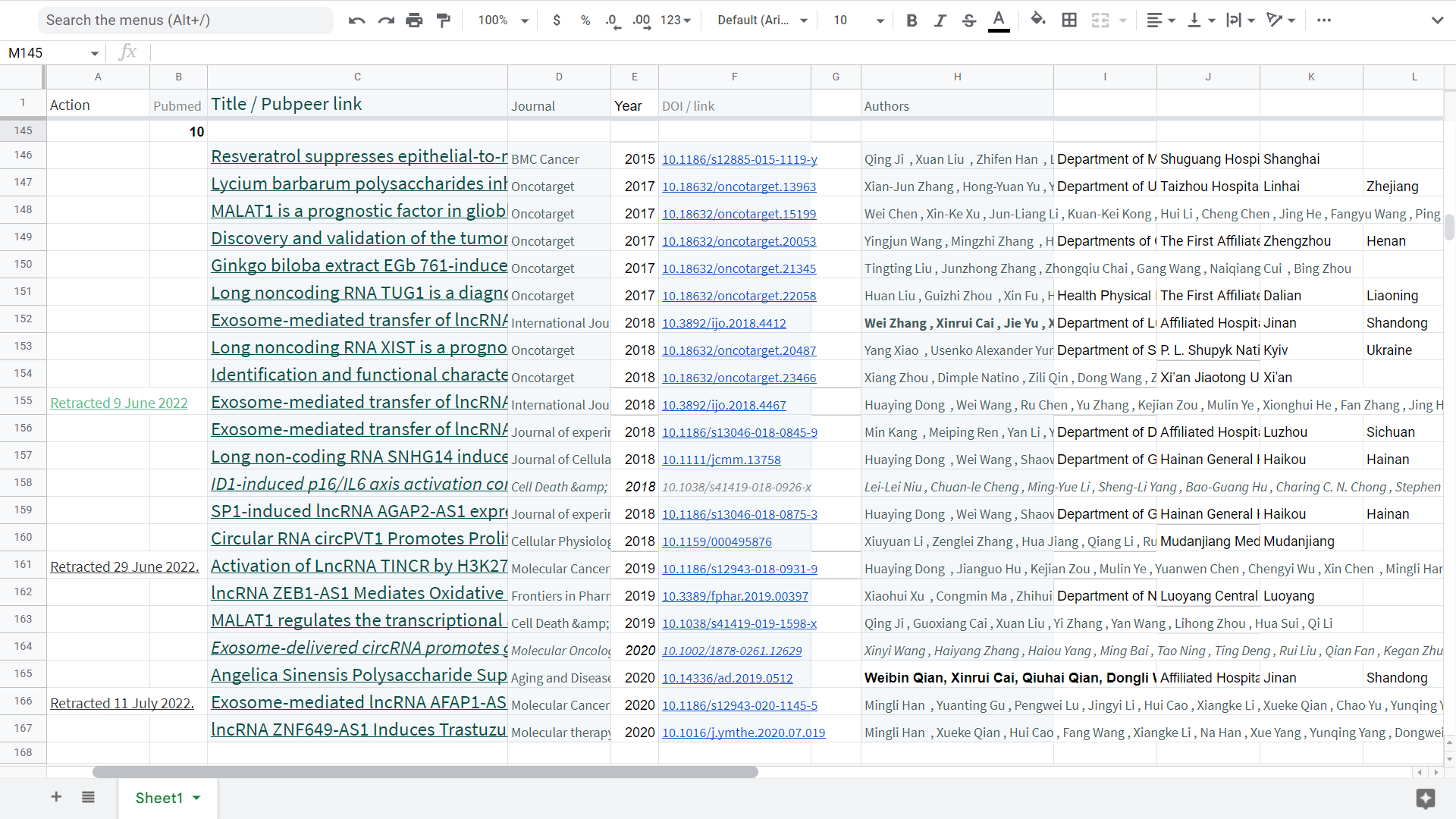Open DOI link 10.1186/s12885-015-1119-y

click(x=739, y=159)
